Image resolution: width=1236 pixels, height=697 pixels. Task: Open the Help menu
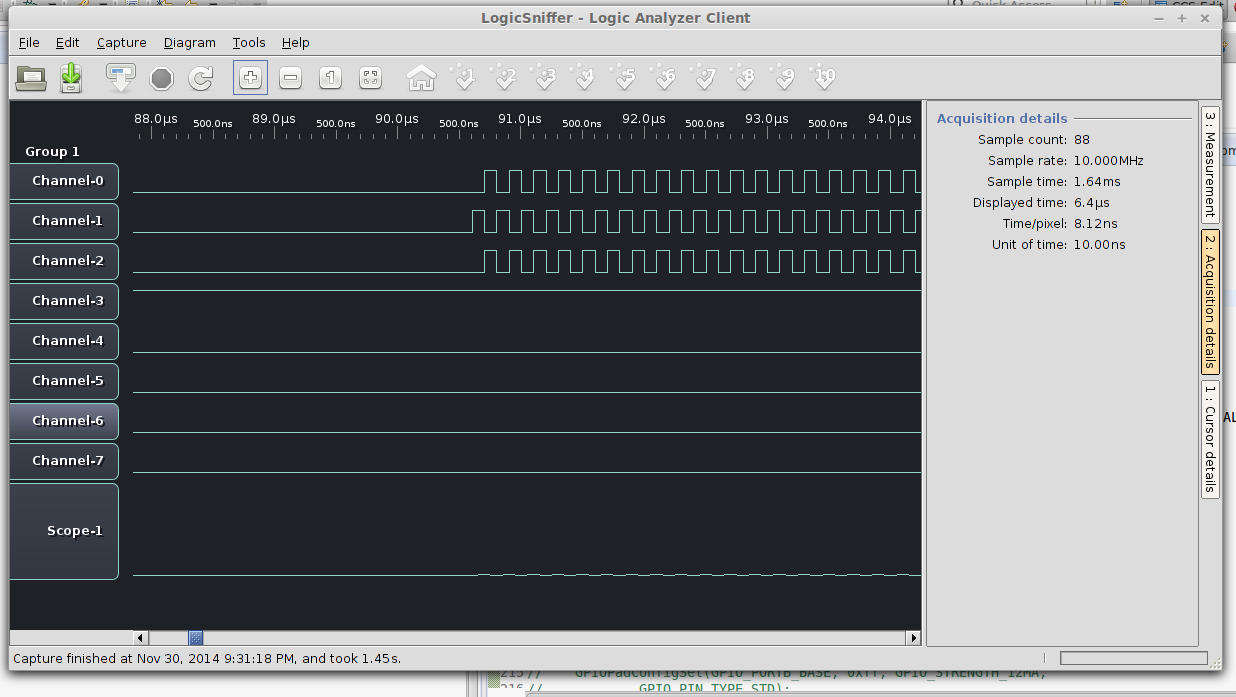pyautogui.click(x=296, y=43)
